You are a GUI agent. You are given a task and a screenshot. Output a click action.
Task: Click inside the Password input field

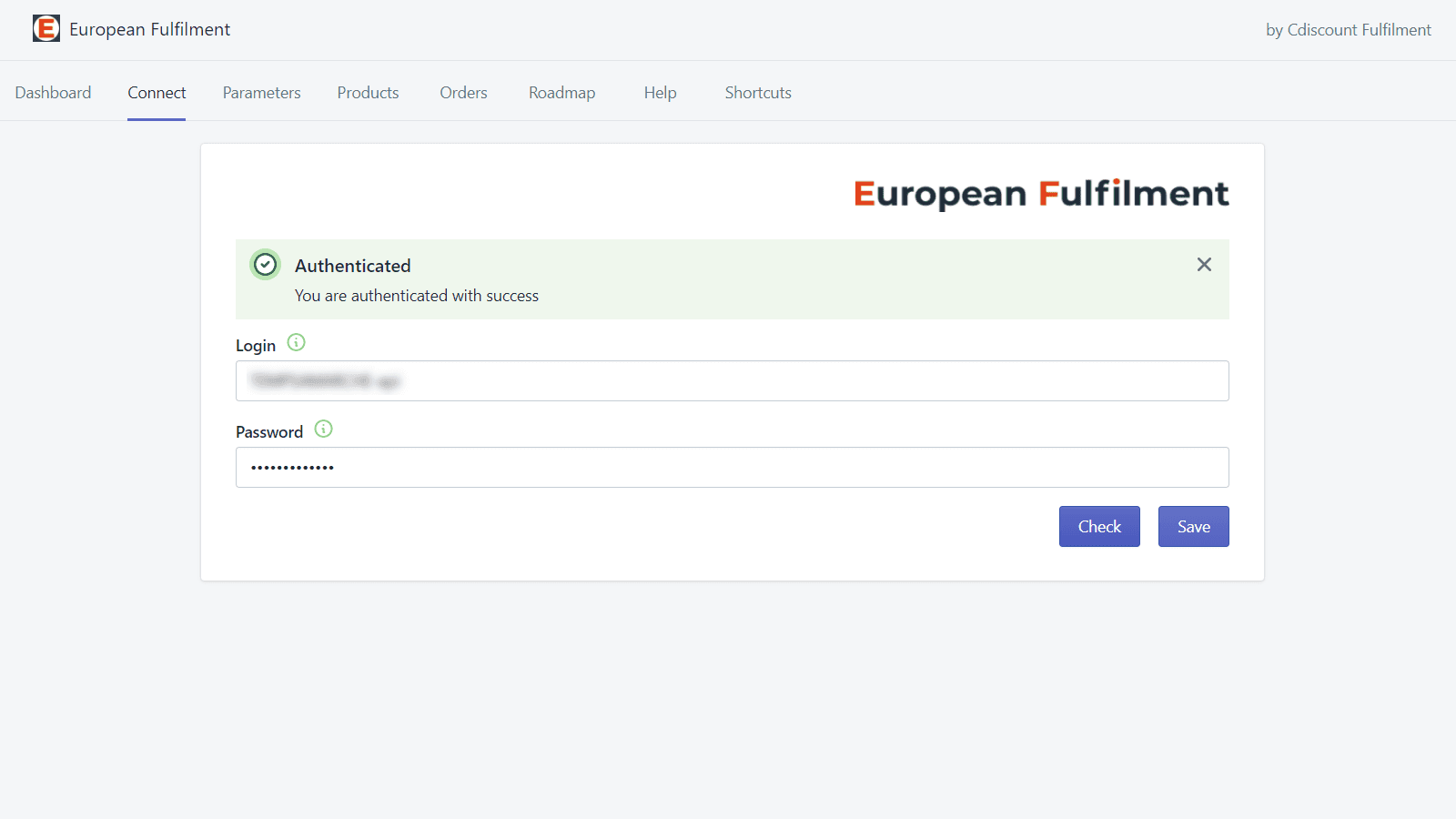point(732,467)
